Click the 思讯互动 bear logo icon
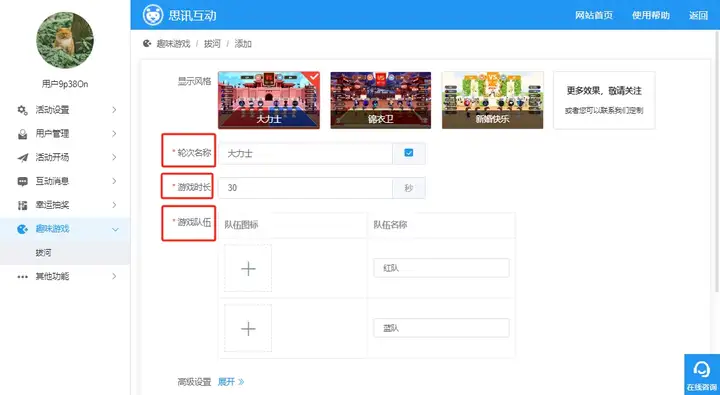This screenshot has height=395, width=720. click(153, 15)
